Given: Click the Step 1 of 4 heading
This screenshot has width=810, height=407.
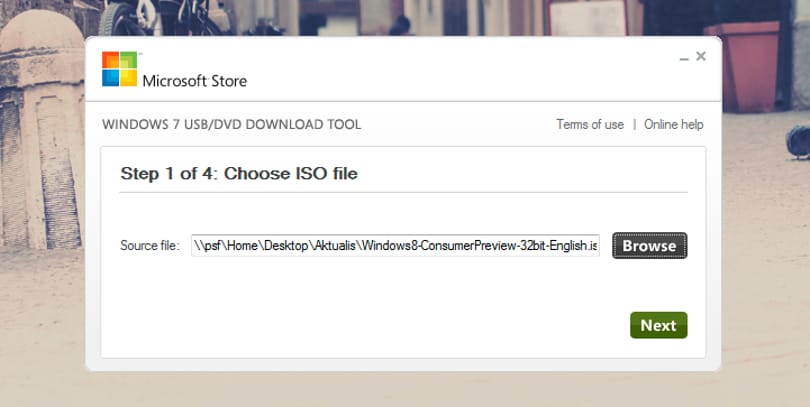Looking at the screenshot, I should coord(239,174).
